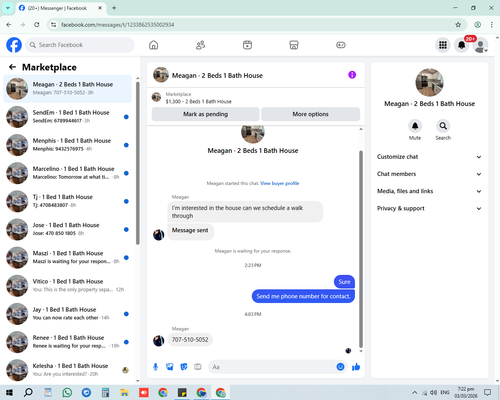
Task: Click the large listing photo in right panel
Action: (429, 82)
